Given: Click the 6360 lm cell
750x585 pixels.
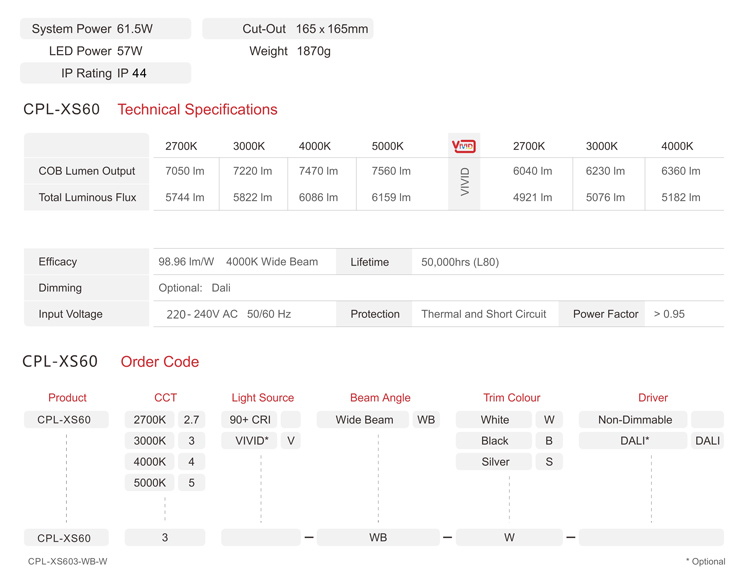Looking at the screenshot, I should 681,171.
